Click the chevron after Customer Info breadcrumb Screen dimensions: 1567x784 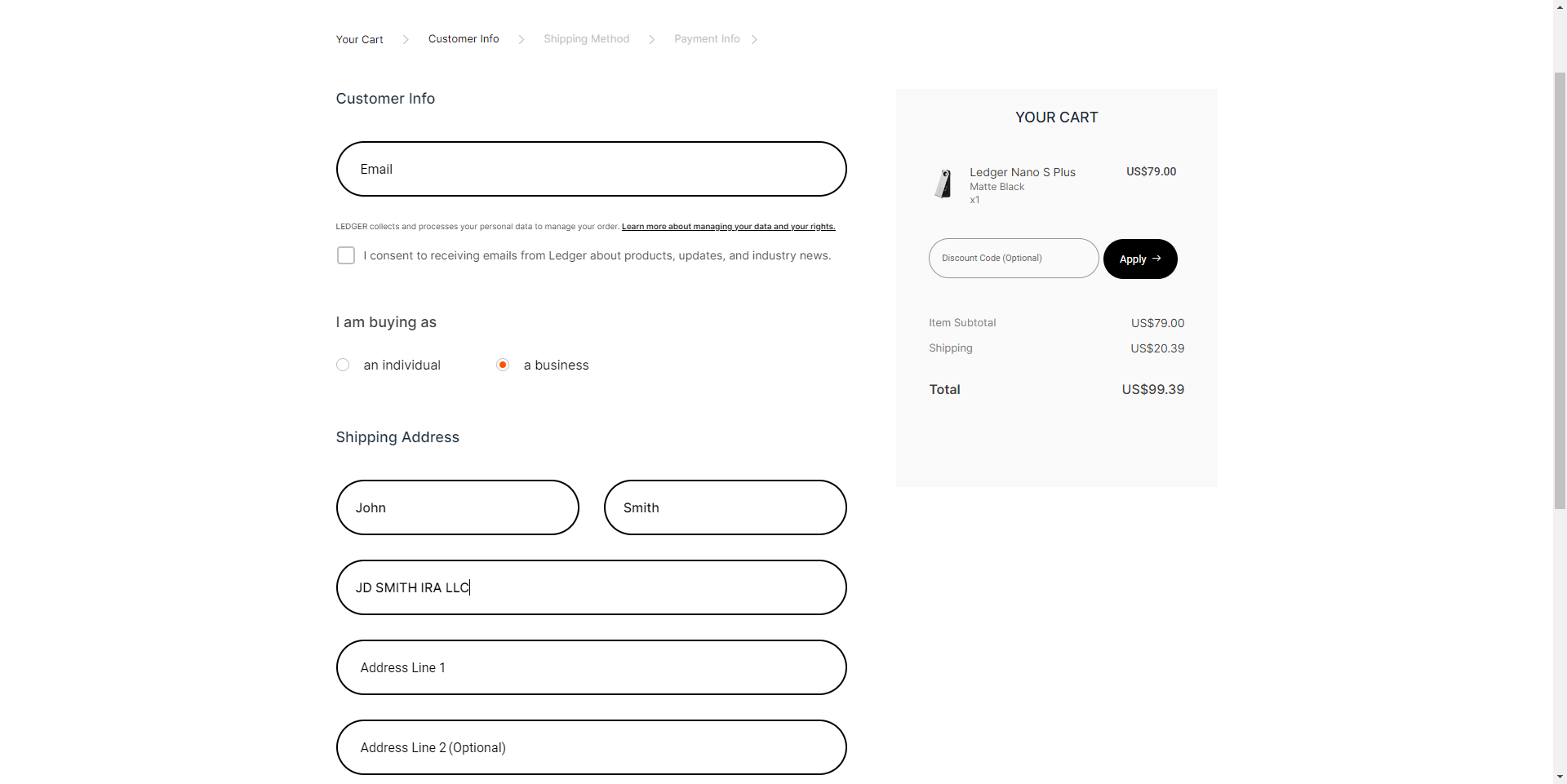pos(522,39)
